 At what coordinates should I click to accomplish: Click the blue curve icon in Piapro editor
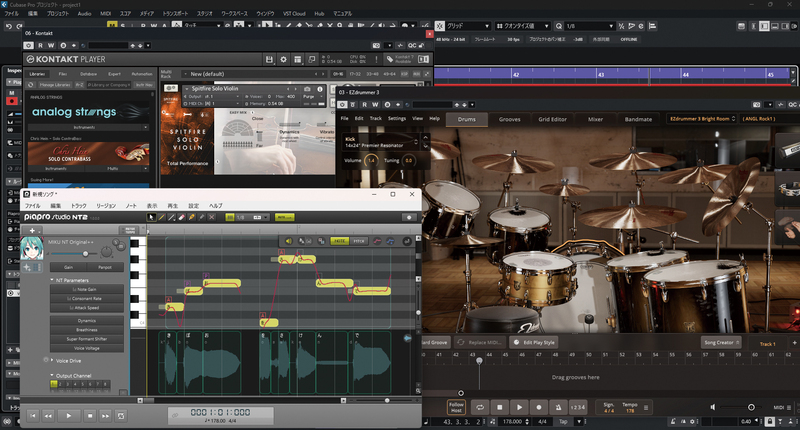point(390,241)
